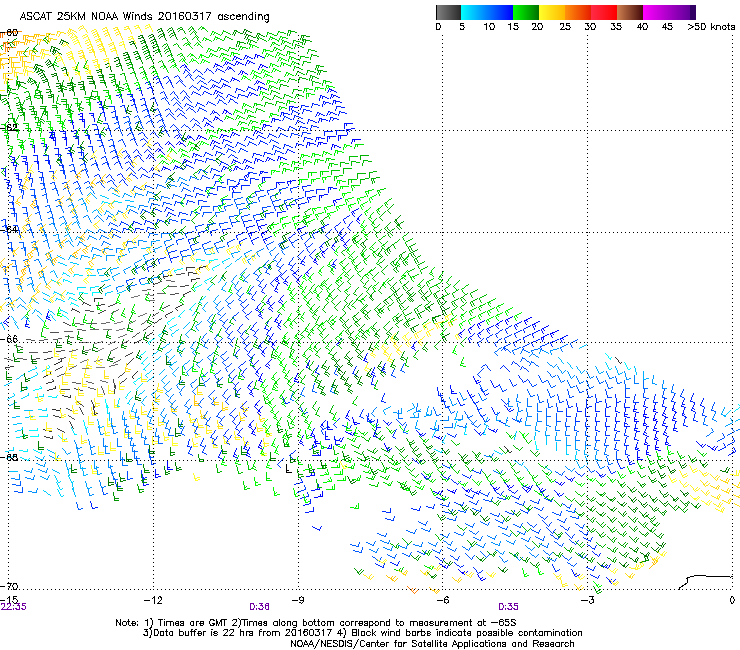Screen dimensions: 740x650
Task: Click the note line 'Times are GMT'
Action: [x=194, y=623]
